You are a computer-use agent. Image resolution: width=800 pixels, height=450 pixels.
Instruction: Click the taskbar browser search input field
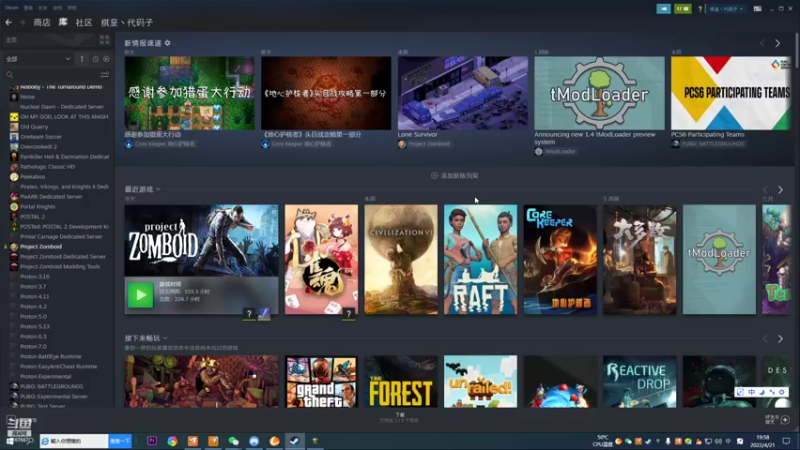(x=74, y=441)
